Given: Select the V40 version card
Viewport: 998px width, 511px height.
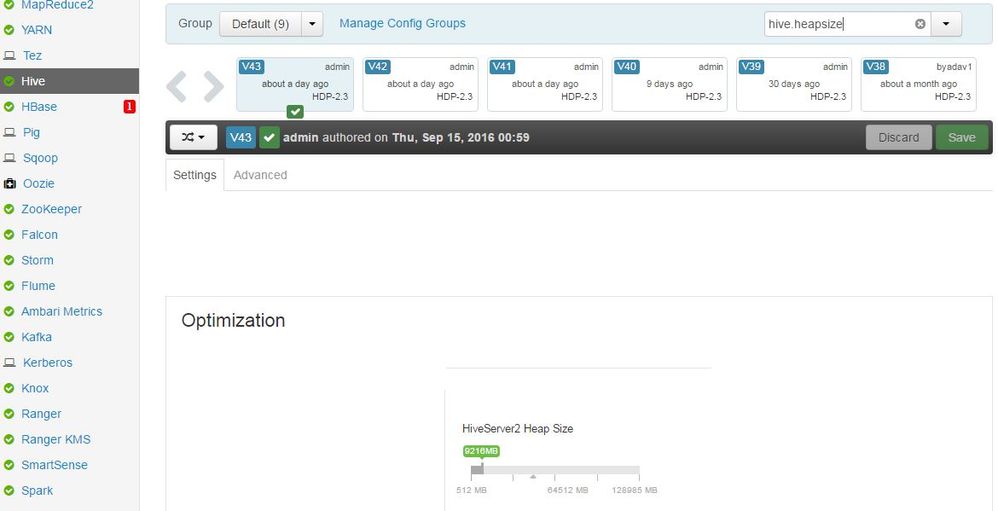Looking at the screenshot, I should coord(670,84).
